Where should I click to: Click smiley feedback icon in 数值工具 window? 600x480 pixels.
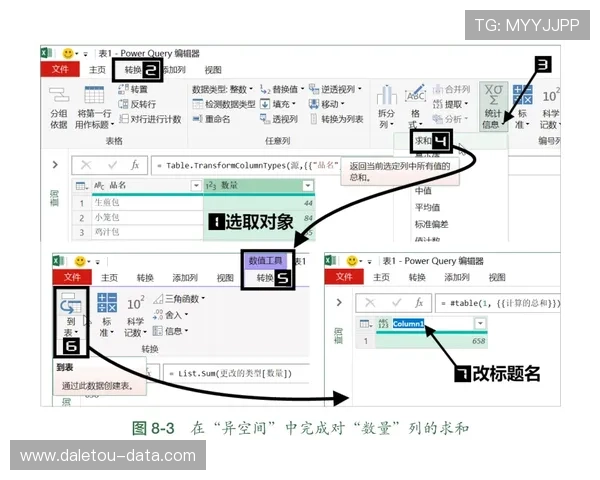point(80,261)
